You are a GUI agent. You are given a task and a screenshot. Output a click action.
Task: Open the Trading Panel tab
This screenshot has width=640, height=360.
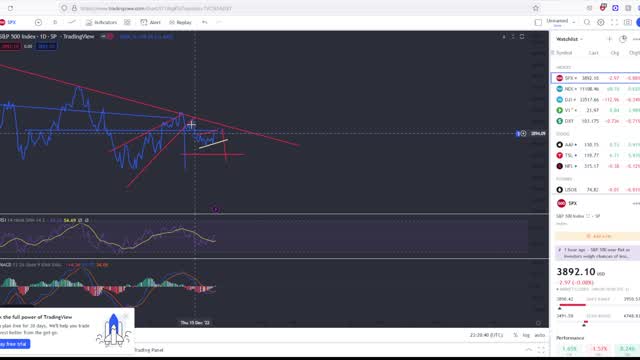(149, 350)
